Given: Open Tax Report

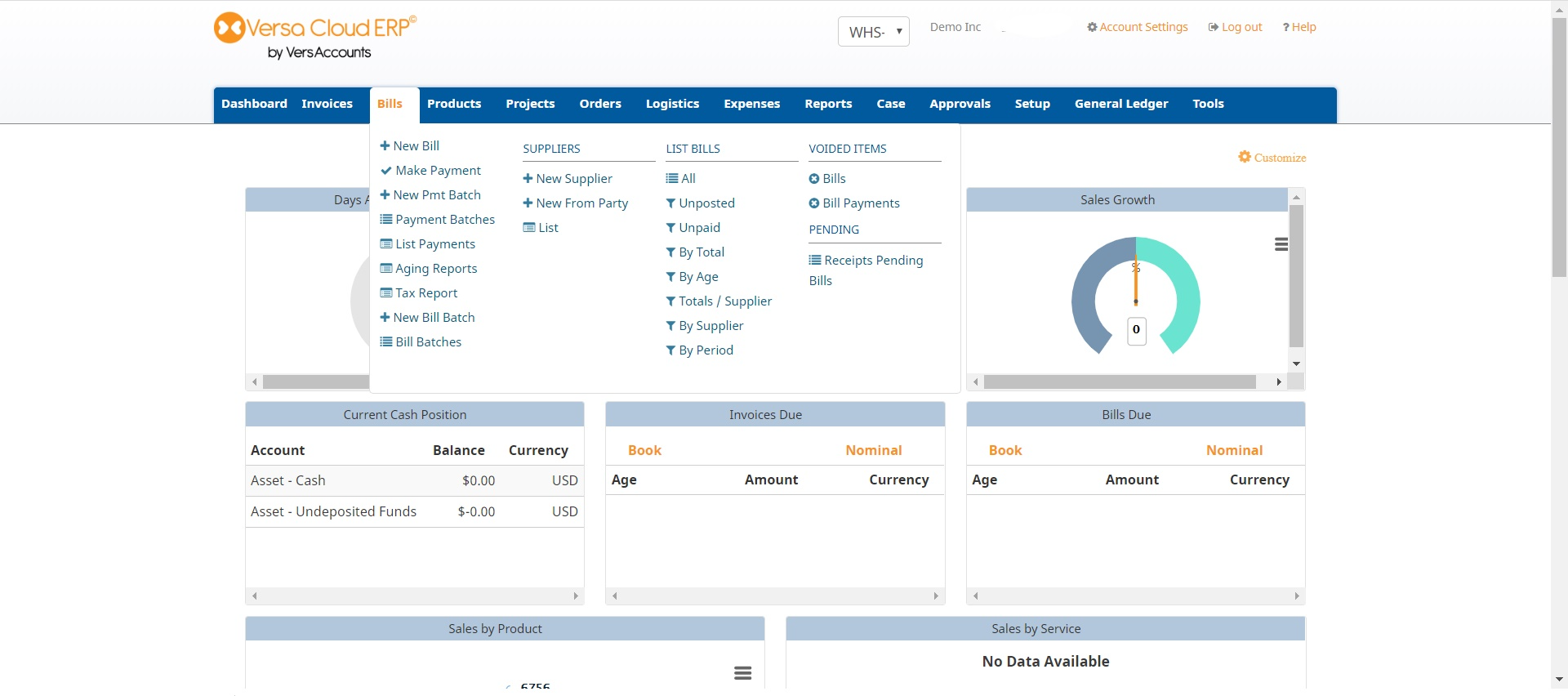Looking at the screenshot, I should tap(419, 292).
